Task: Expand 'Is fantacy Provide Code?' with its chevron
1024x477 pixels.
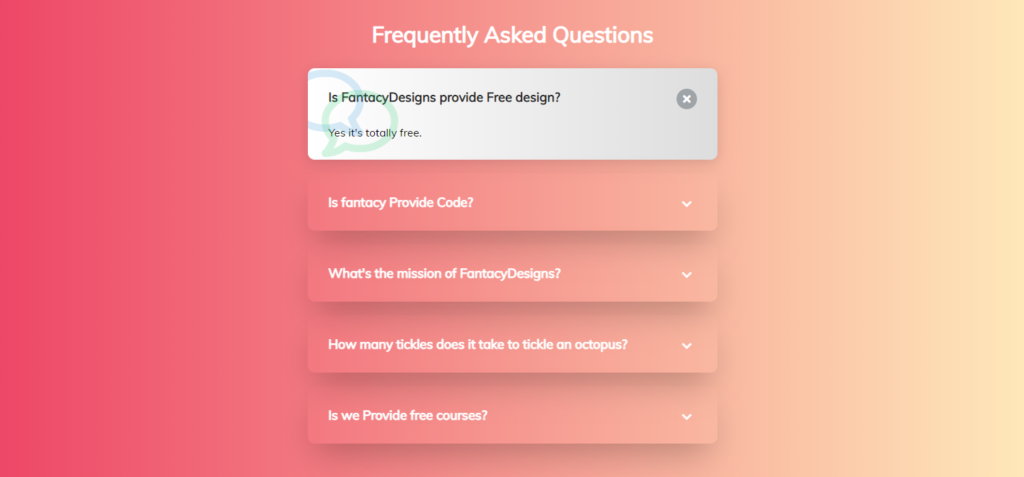Action: pyautogui.click(x=686, y=203)
